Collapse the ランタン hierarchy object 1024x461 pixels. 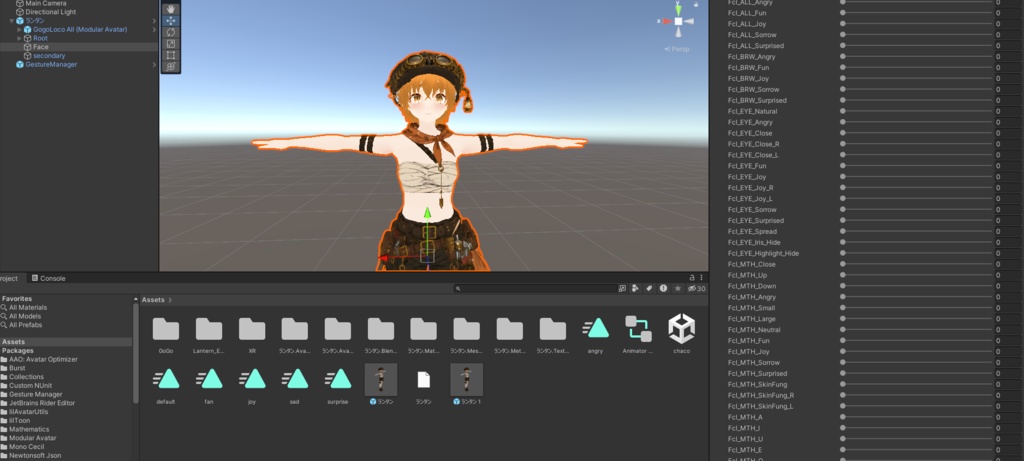[12, 21]
